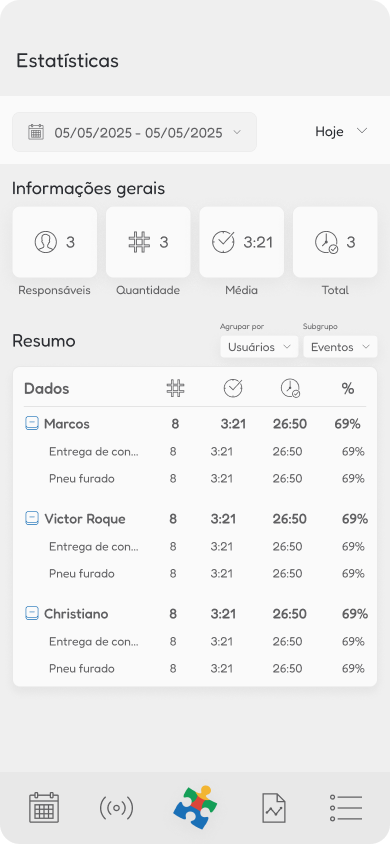Open the date range 05/05/2025 picker
390x844 pixels.
(x=134, y=132)
